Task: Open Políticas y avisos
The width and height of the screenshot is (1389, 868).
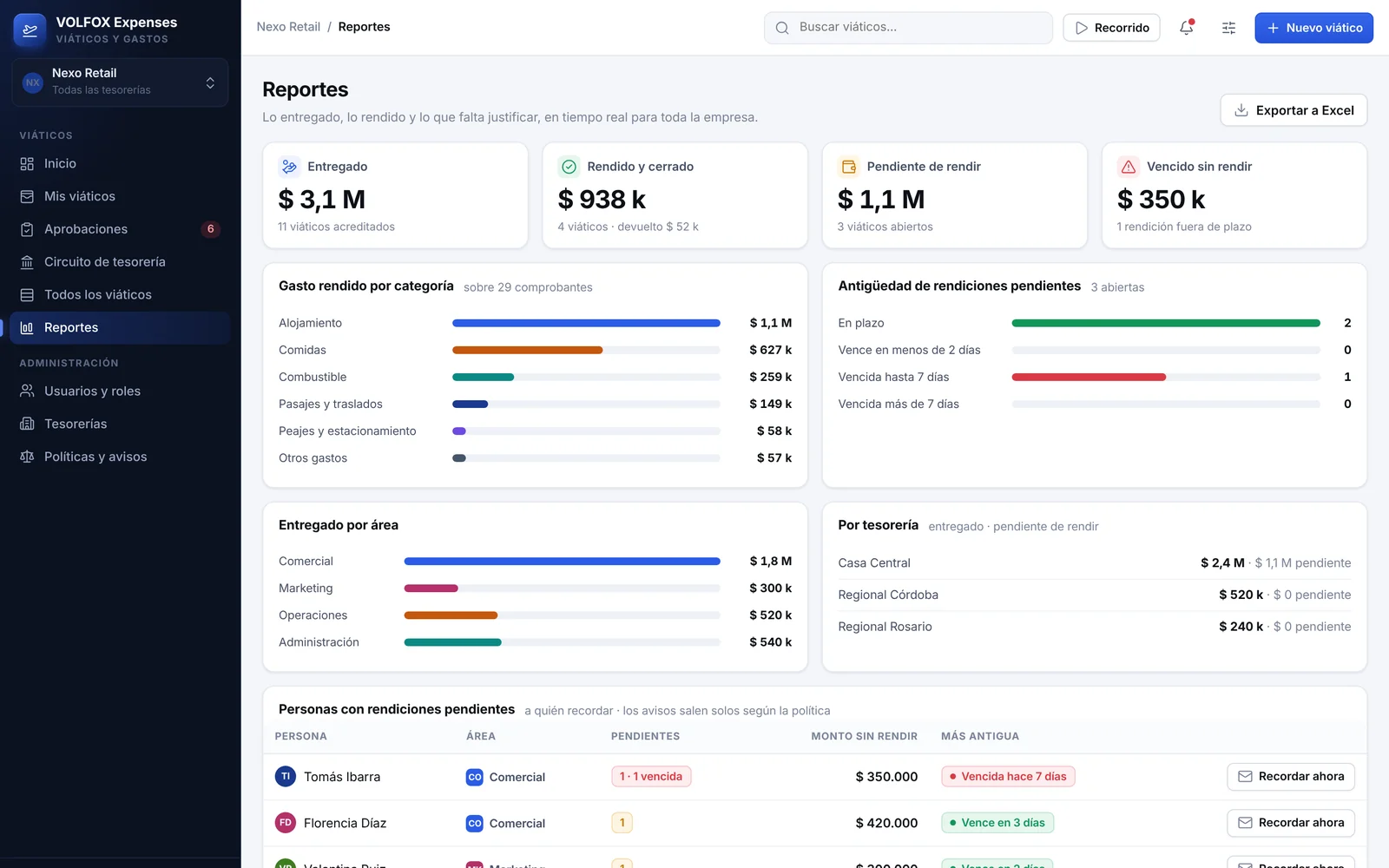Action: tap(120, 457)
